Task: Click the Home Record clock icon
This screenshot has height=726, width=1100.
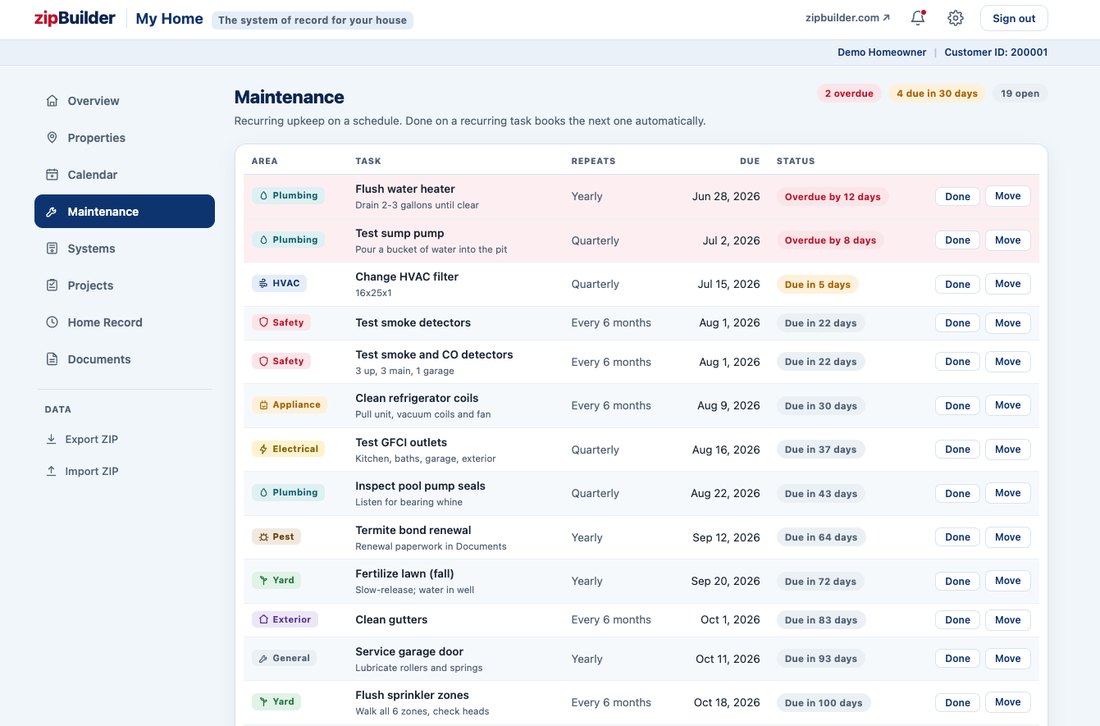Action: (x=52, y=323)
